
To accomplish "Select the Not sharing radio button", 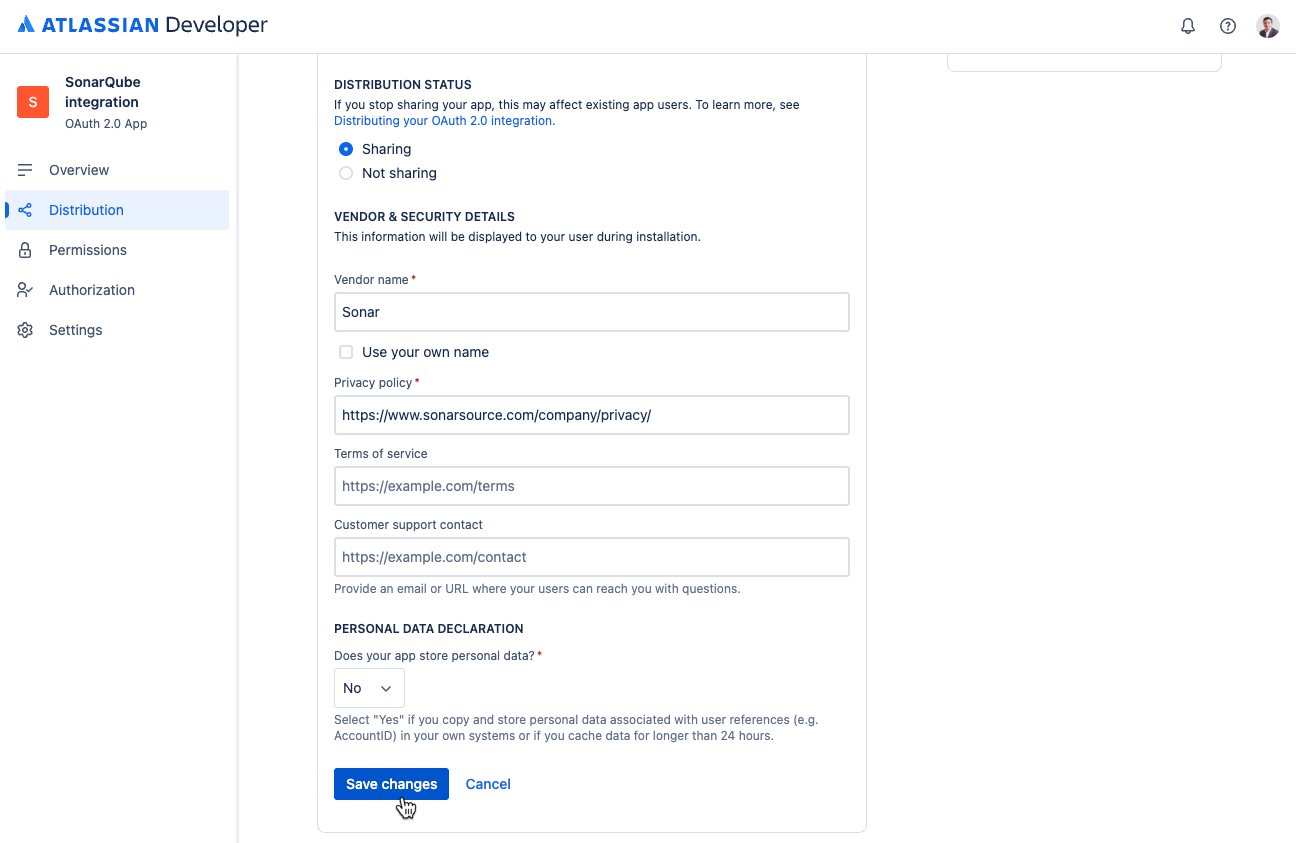I will 346,173.
